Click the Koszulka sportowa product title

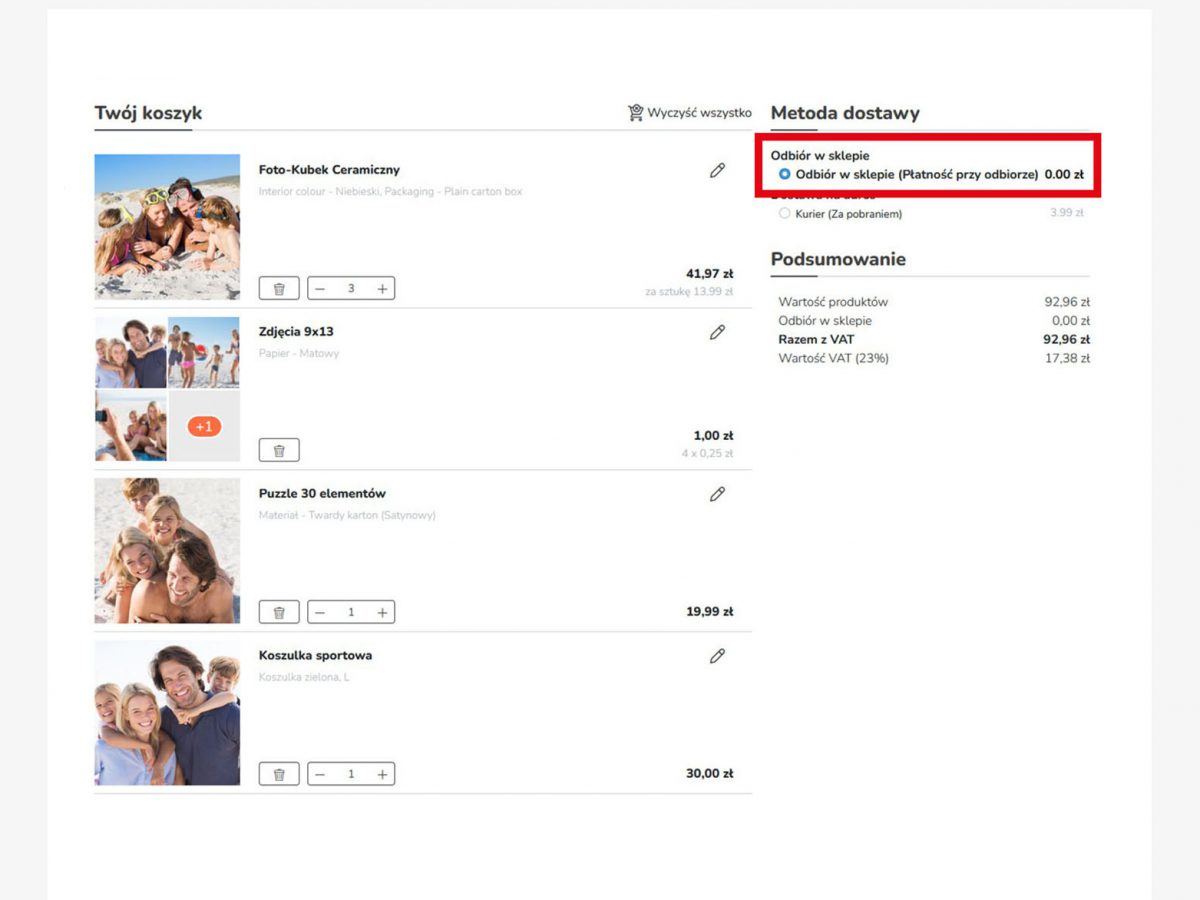pos(315,656)
